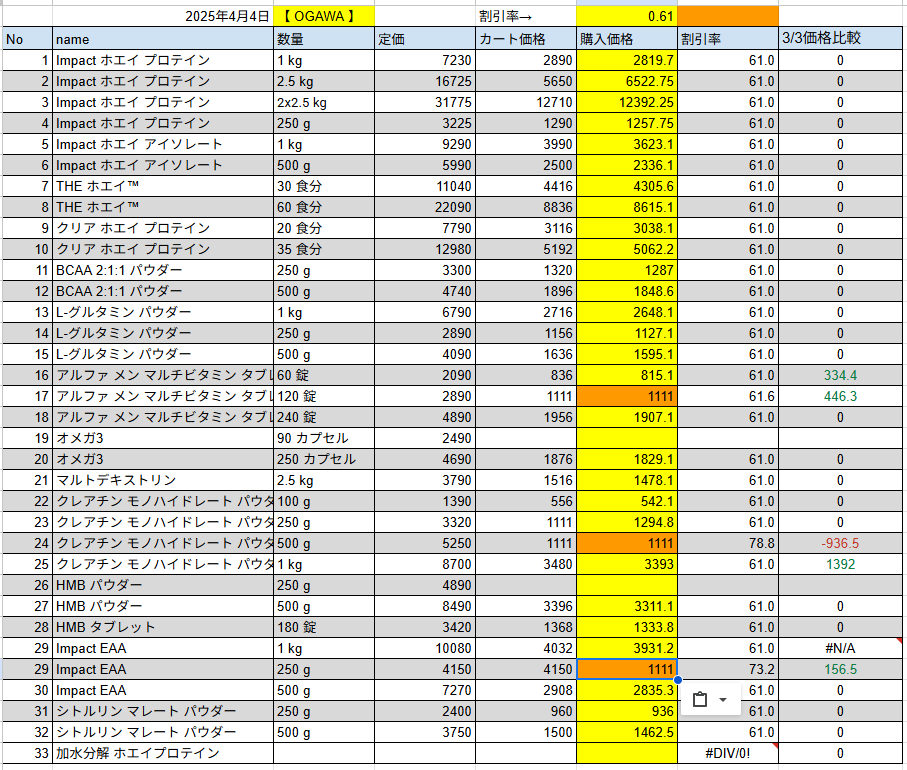Image resolution: width=907 pixels, height=770 pixels.
Task: Click the name header cell
Action: (163, 39)
